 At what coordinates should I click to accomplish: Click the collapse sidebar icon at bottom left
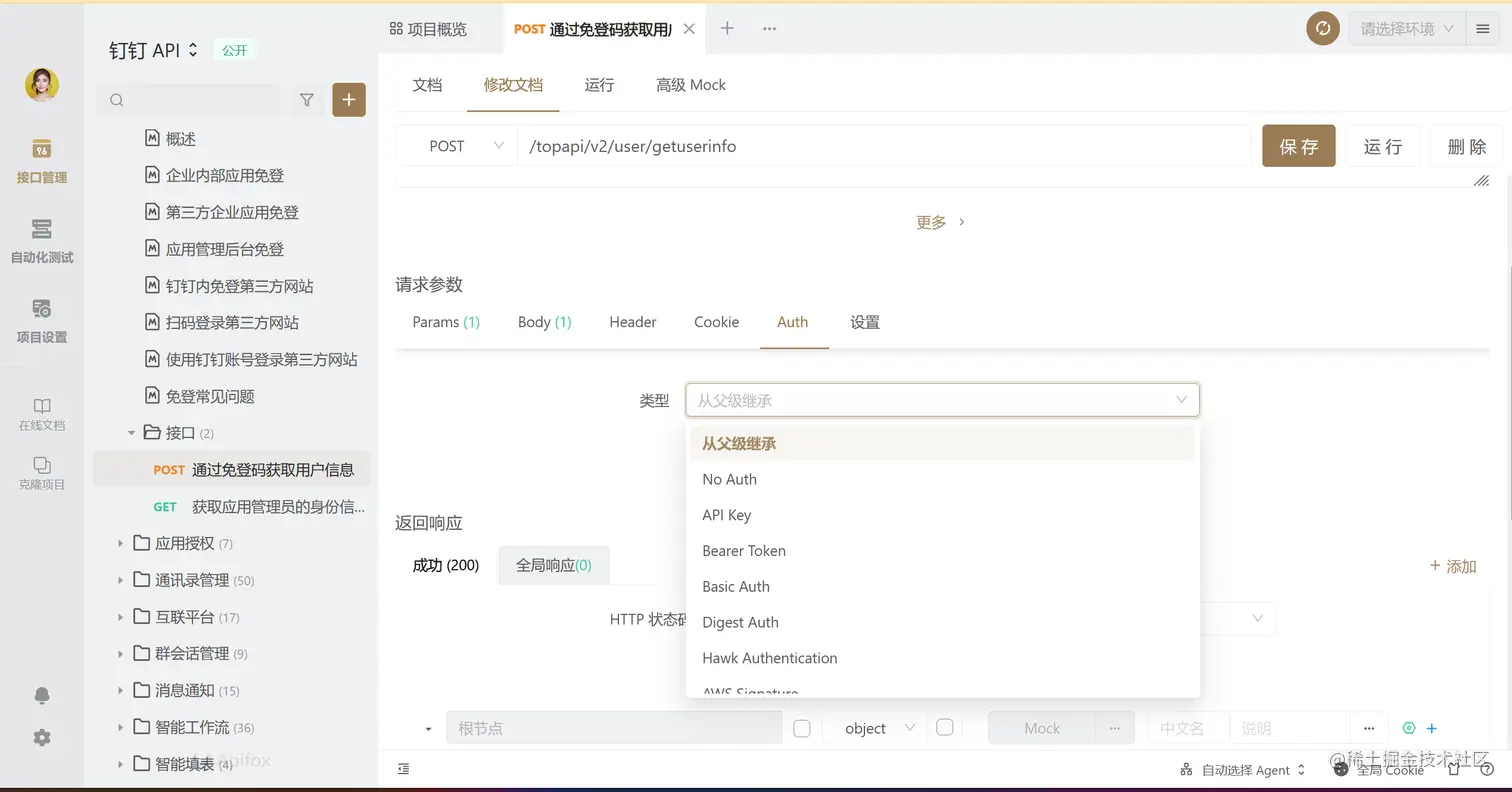tap(403, 769)
